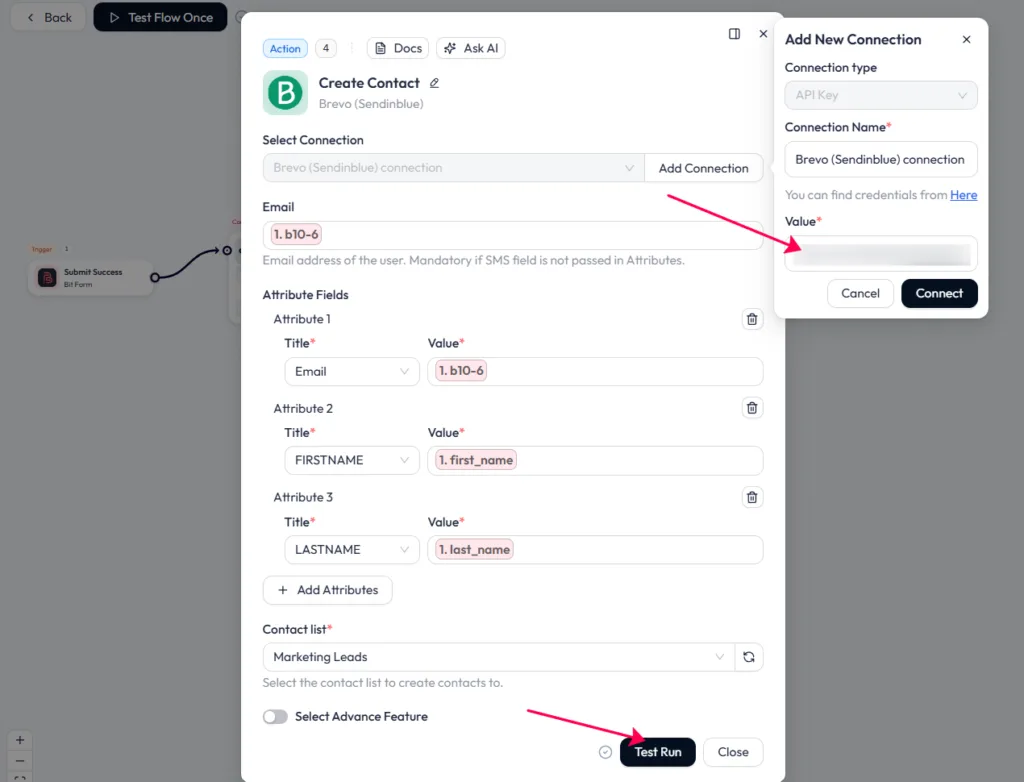Toggle side panel layout icon

734,34
